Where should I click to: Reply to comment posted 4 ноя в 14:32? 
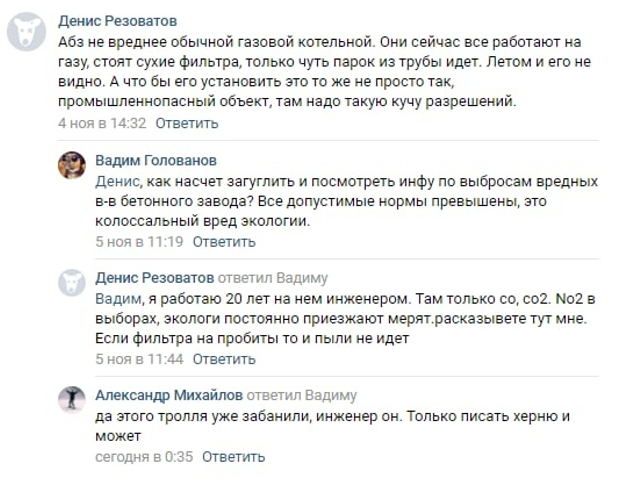pos(187,123)
